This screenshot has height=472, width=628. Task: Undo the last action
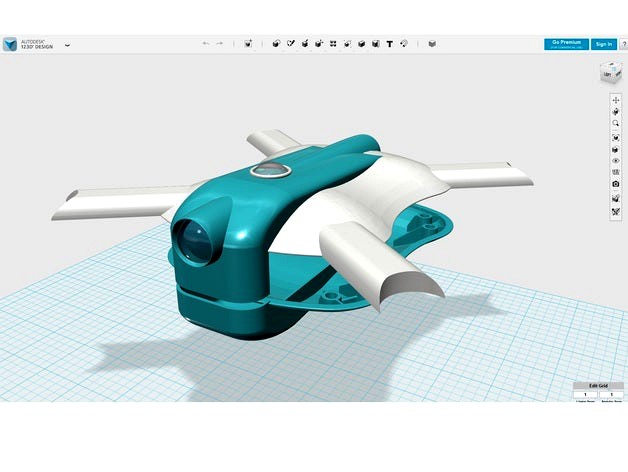206,43
